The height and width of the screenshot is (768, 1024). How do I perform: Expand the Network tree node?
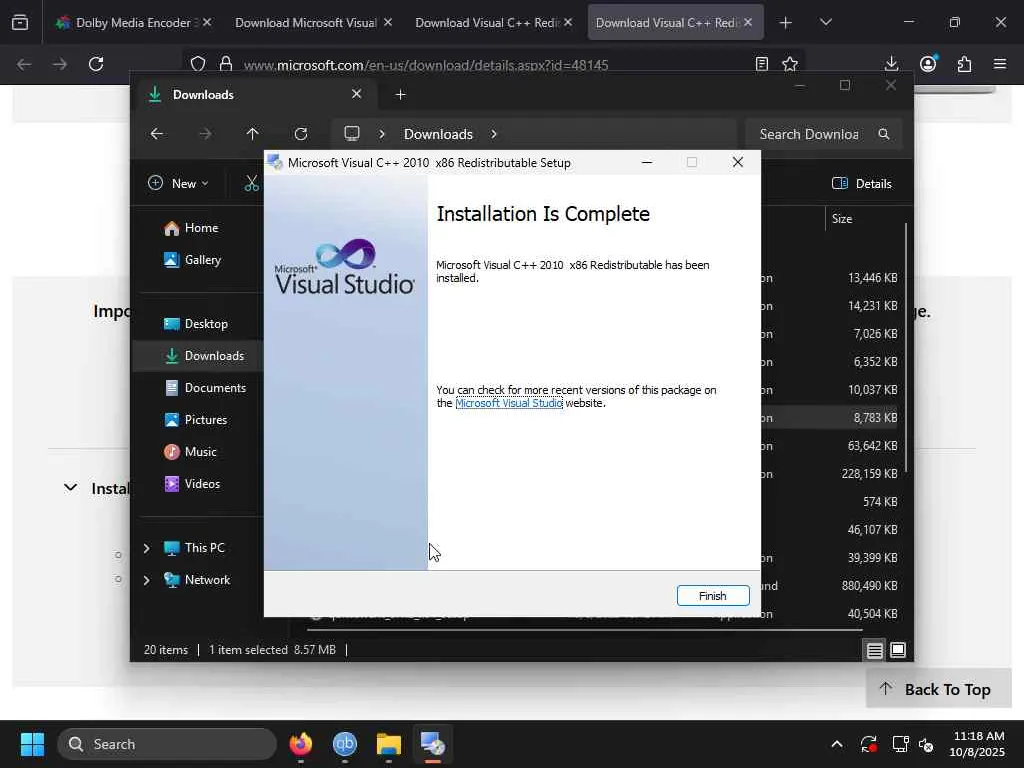(x=146, y=580)
